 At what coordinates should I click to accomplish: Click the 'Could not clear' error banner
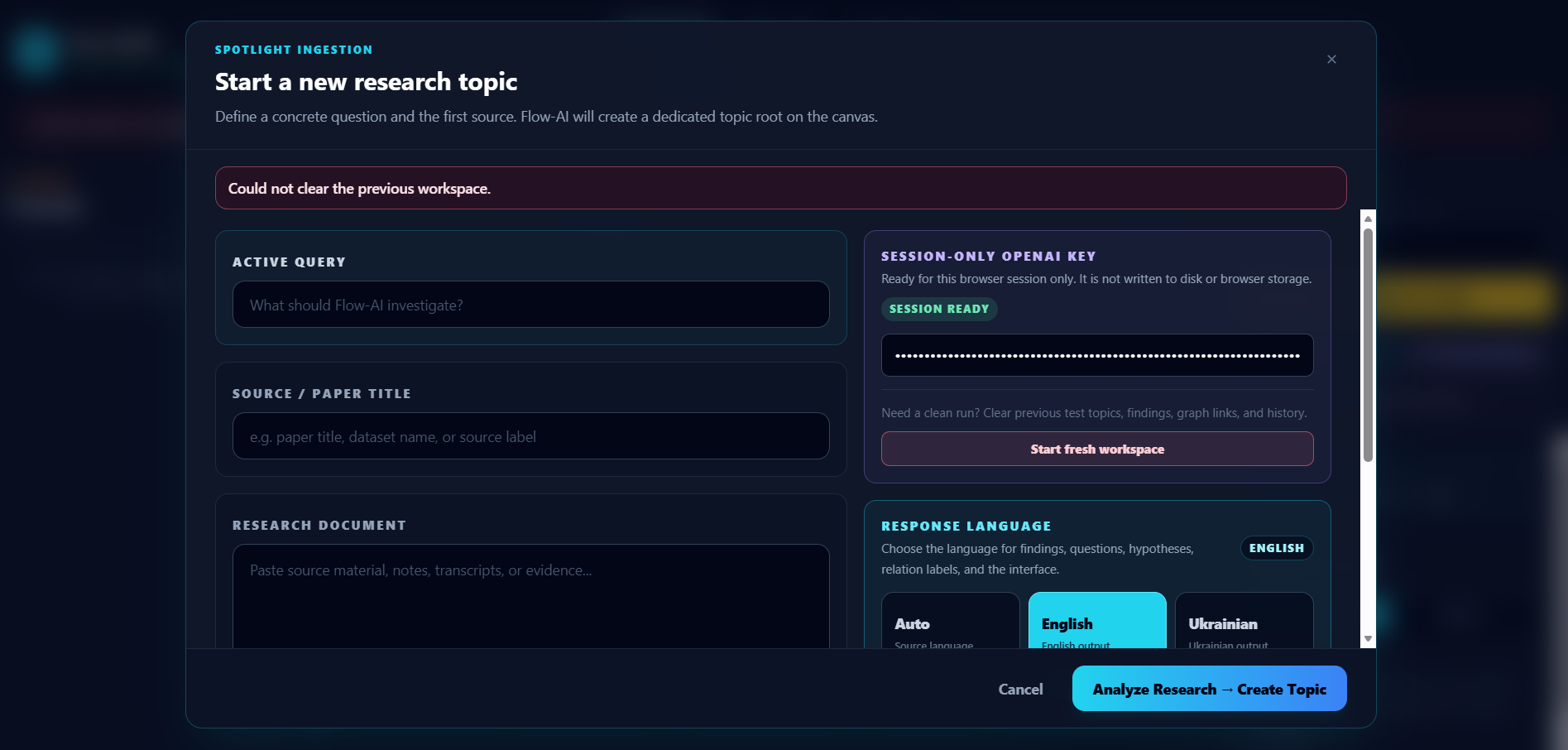(x=780, y=188)
